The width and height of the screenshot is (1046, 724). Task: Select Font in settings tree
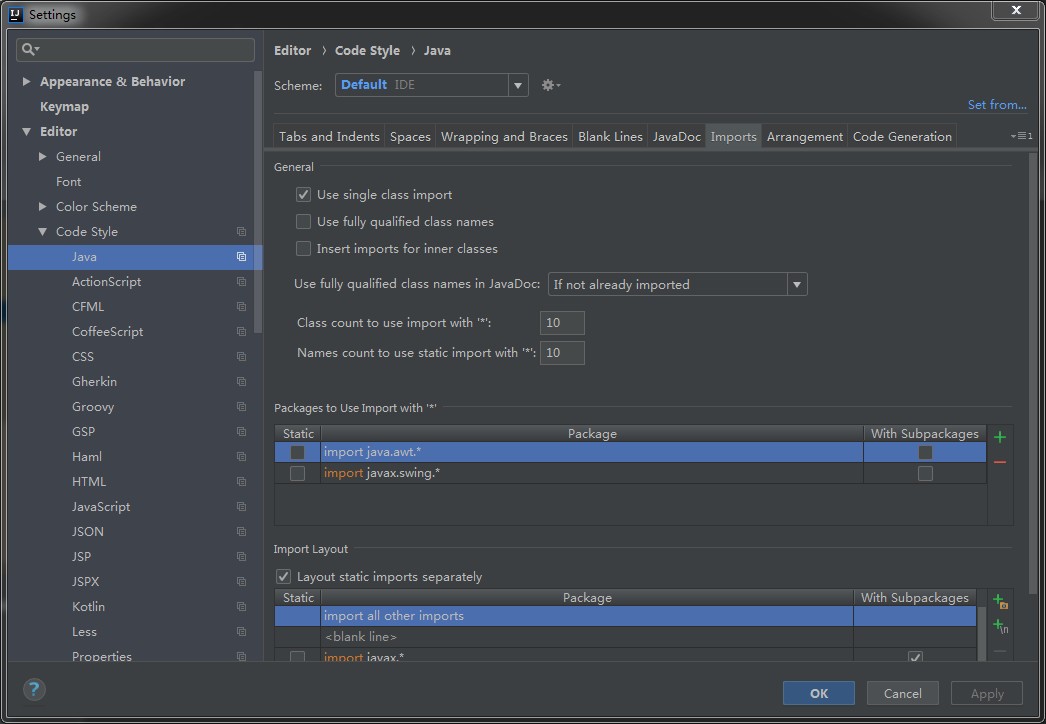click(x=68, y=182)
